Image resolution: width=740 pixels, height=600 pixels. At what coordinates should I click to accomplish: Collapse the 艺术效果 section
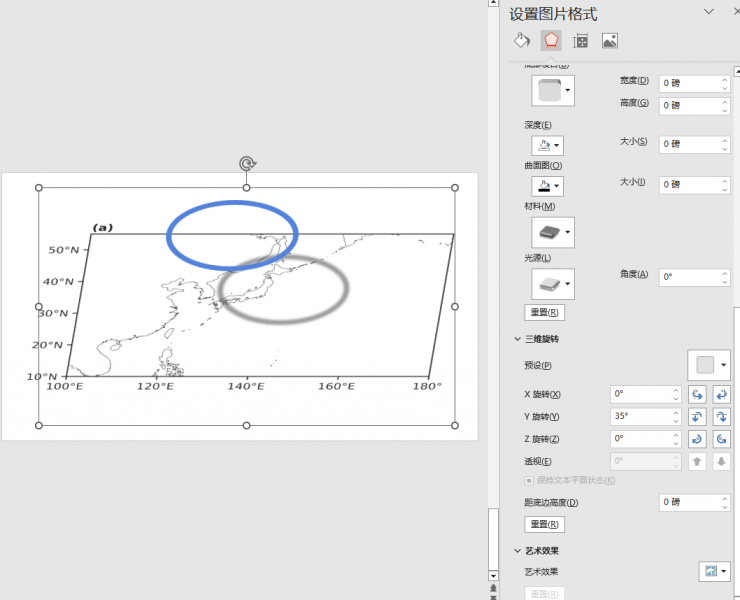517,551
